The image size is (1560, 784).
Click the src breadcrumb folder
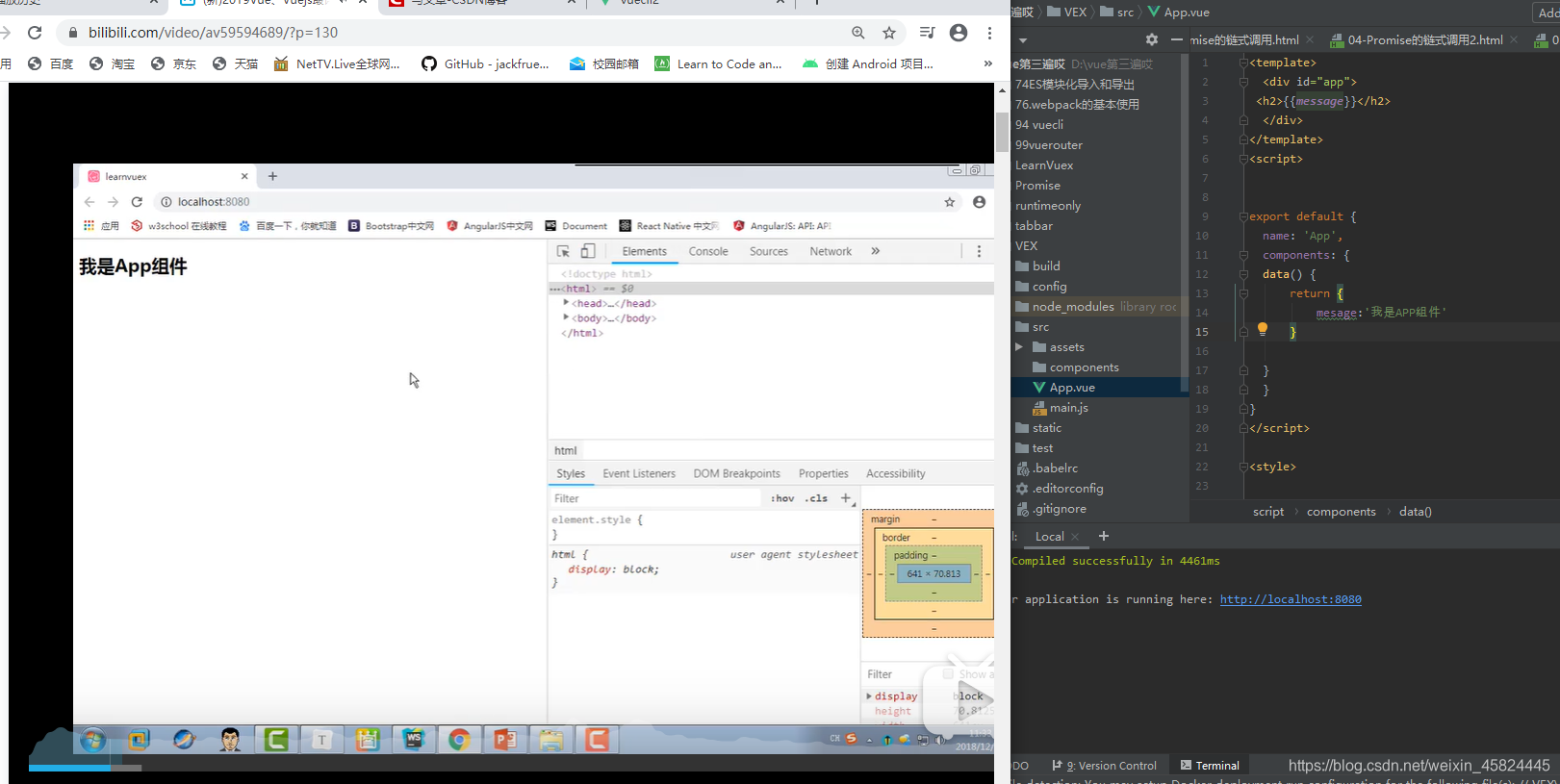(1117, 12)
